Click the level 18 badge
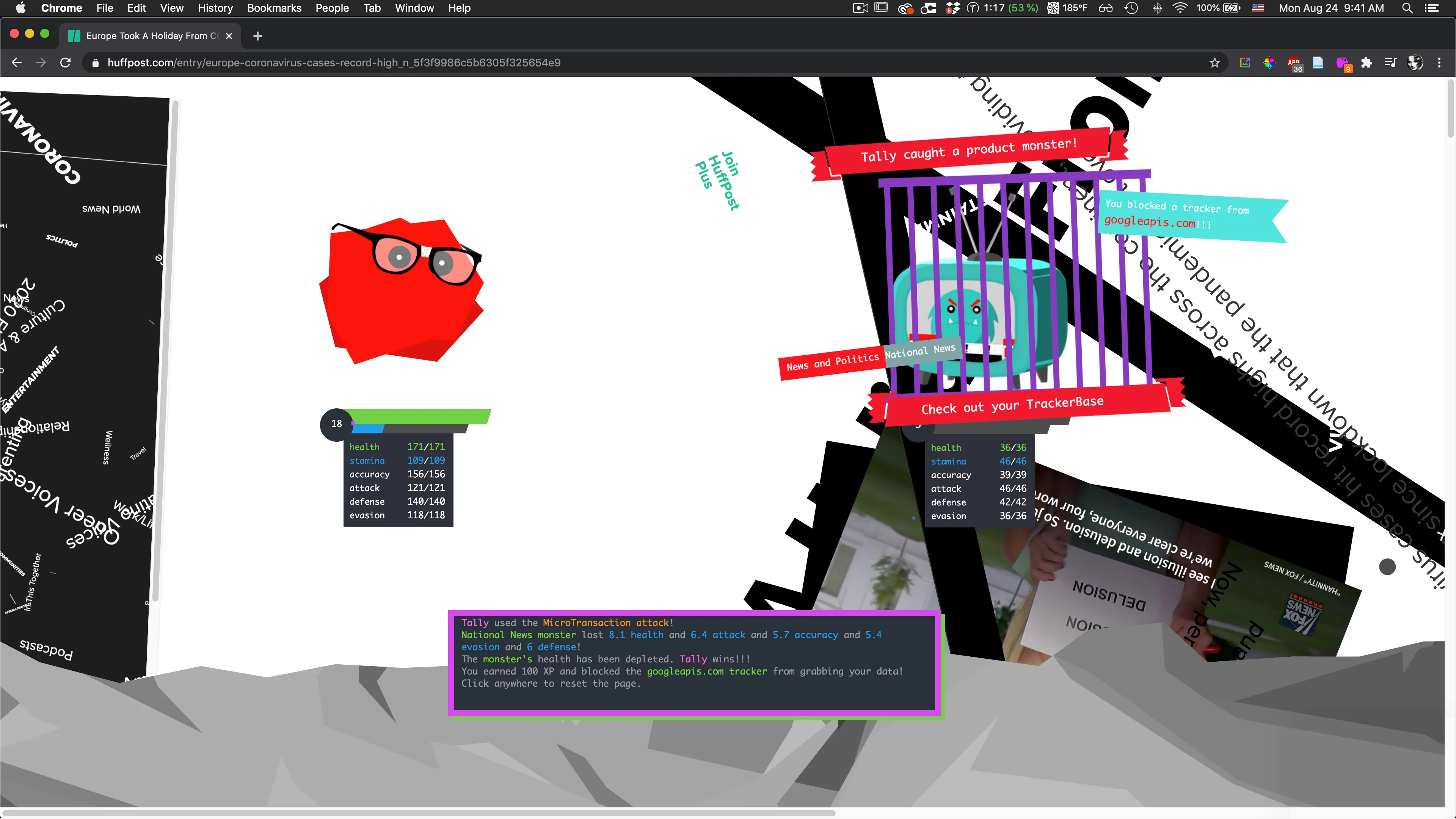The height and width of the screenshot is (819, 1456). [x=336, y=424]
